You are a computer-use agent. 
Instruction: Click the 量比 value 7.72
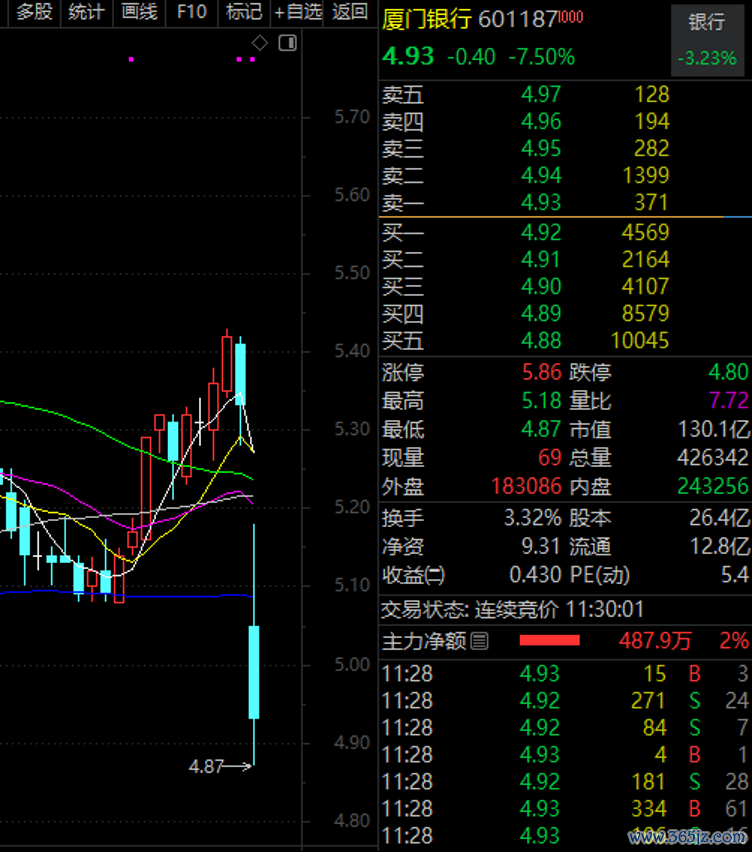729,401
